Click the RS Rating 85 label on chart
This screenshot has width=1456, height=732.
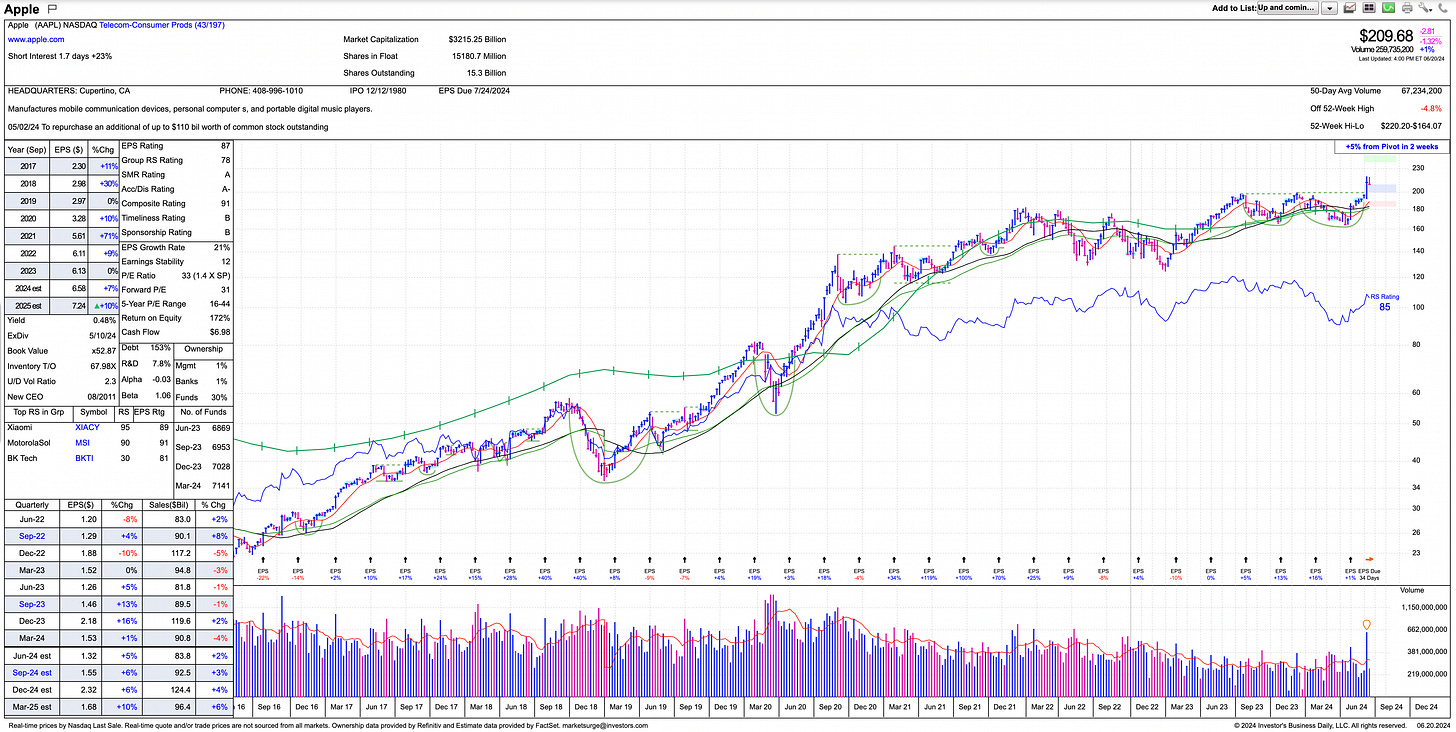[x=1385, y=302]
